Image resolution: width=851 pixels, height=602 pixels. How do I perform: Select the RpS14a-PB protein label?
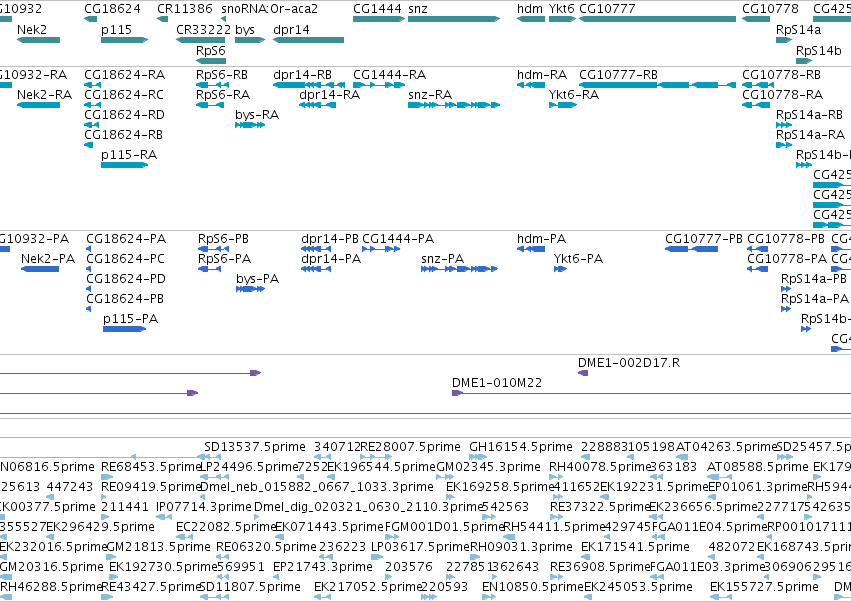[x=814, y=278]
